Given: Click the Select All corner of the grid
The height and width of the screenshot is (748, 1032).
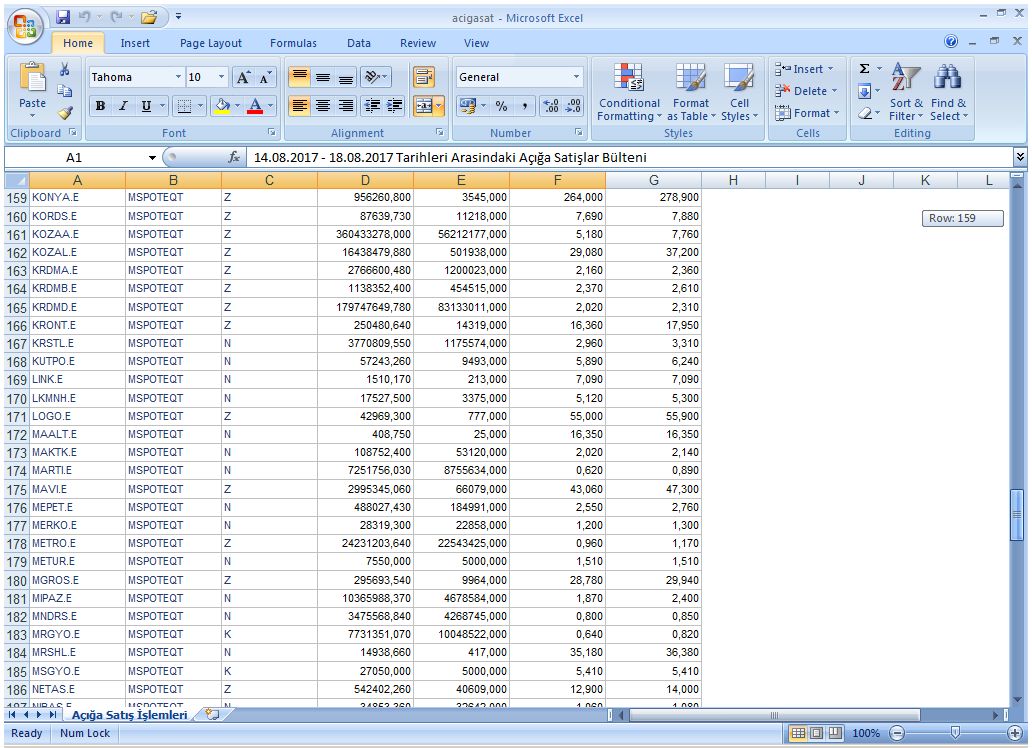Looking at the screenshot, I should click(16, 180).
